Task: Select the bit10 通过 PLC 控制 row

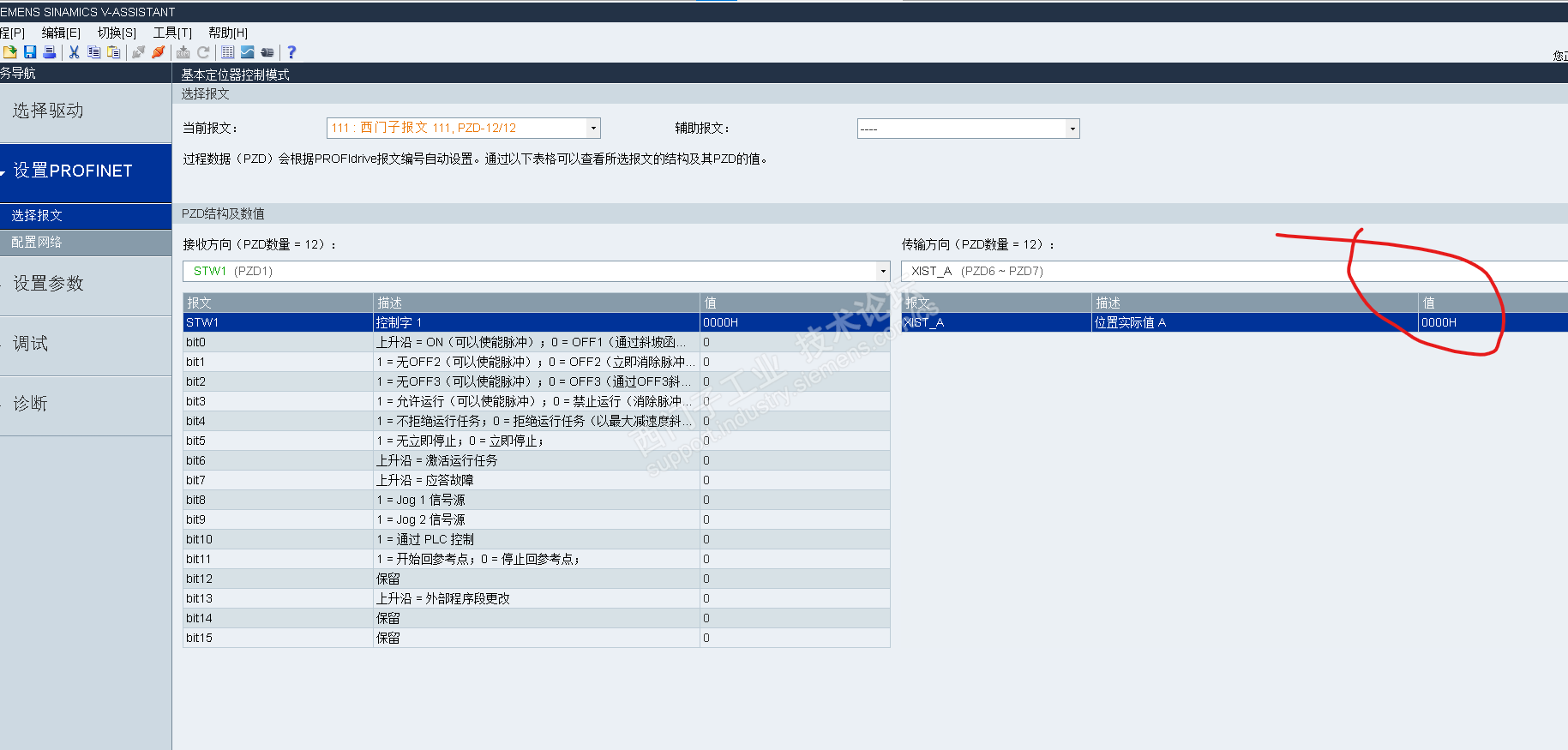Action: 537,539
